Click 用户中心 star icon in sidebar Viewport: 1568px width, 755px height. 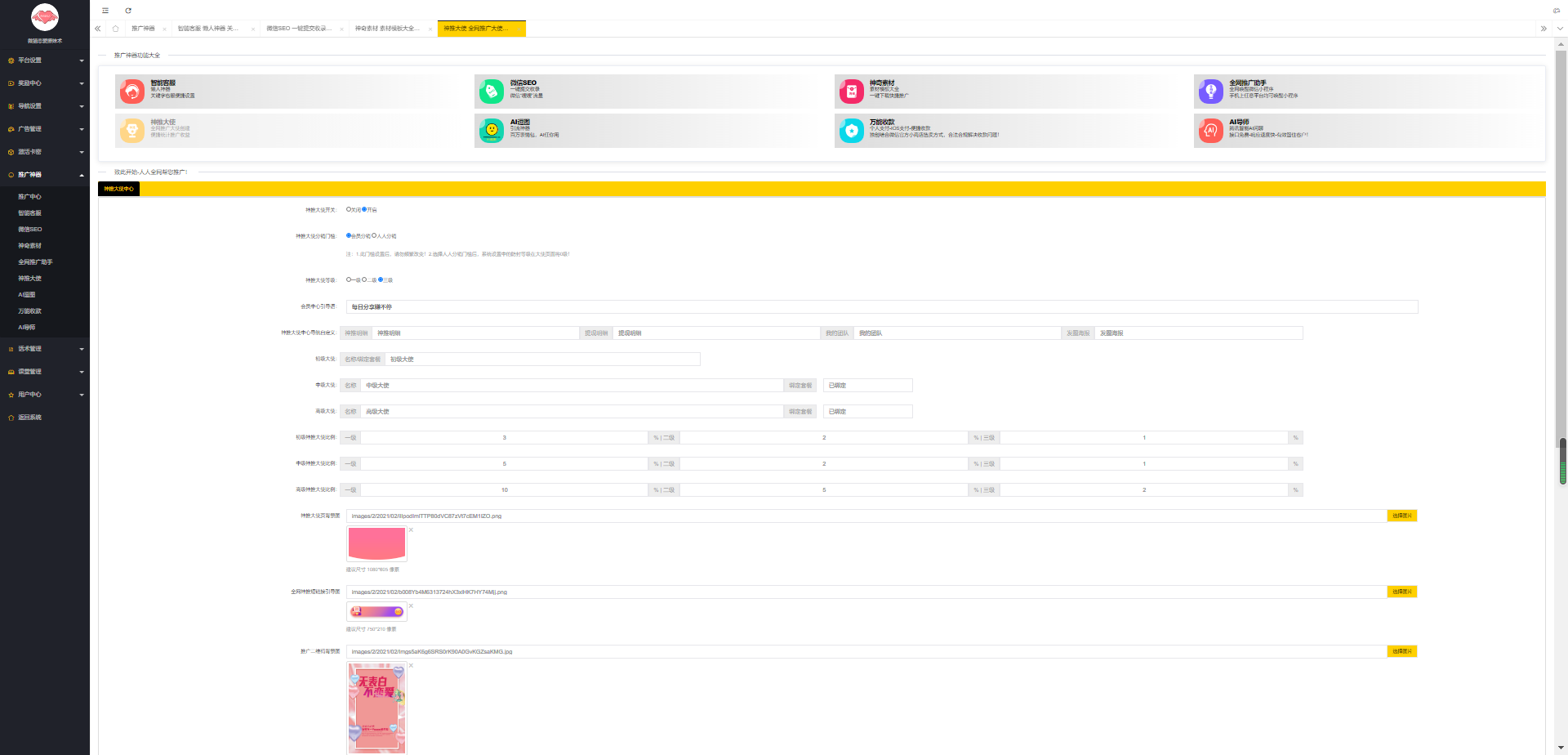(11, 395)
